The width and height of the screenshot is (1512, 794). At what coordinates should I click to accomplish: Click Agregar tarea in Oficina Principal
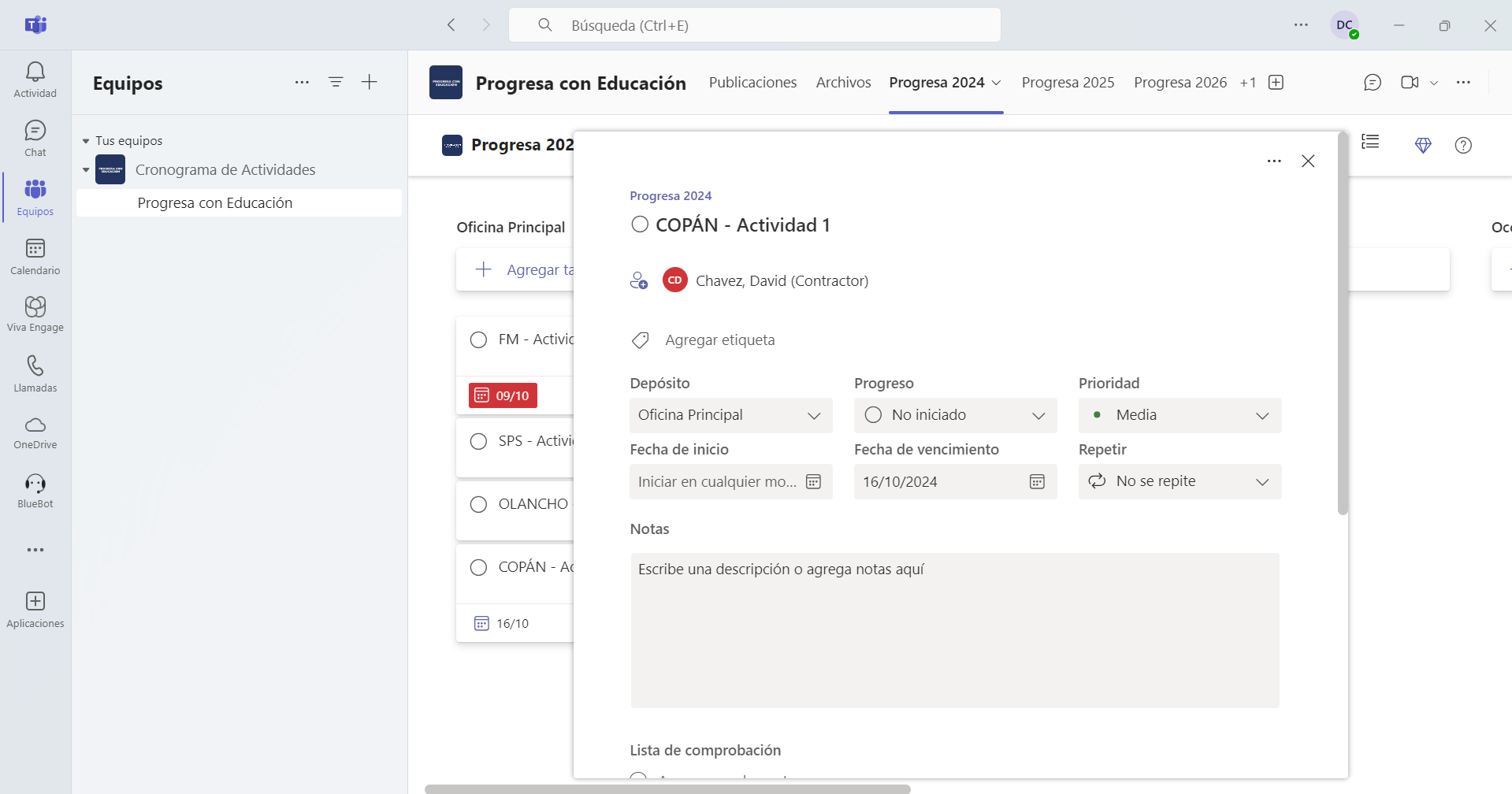pyautogui.click(x=515, y=270)
